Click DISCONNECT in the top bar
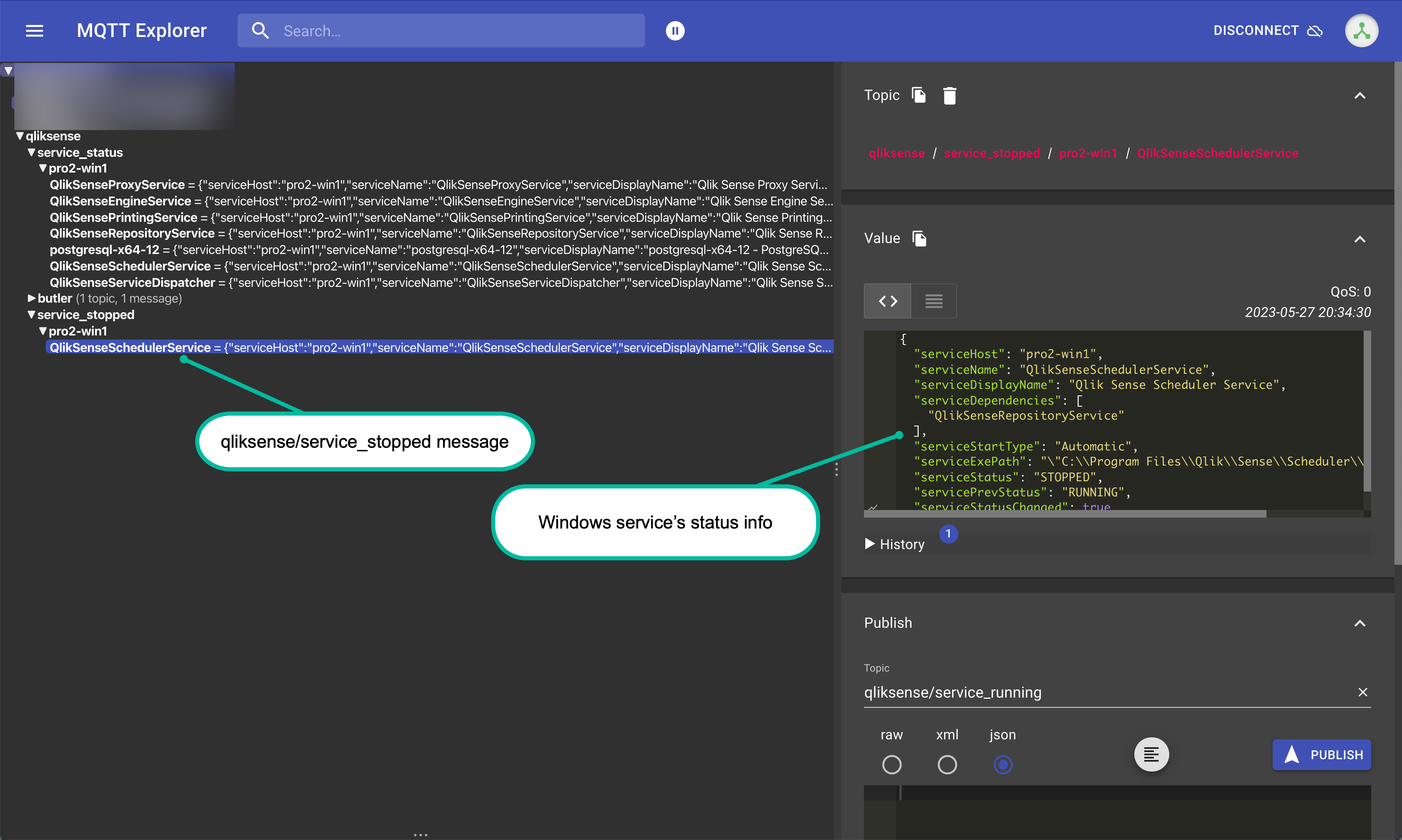 (x=1255, y=30)
